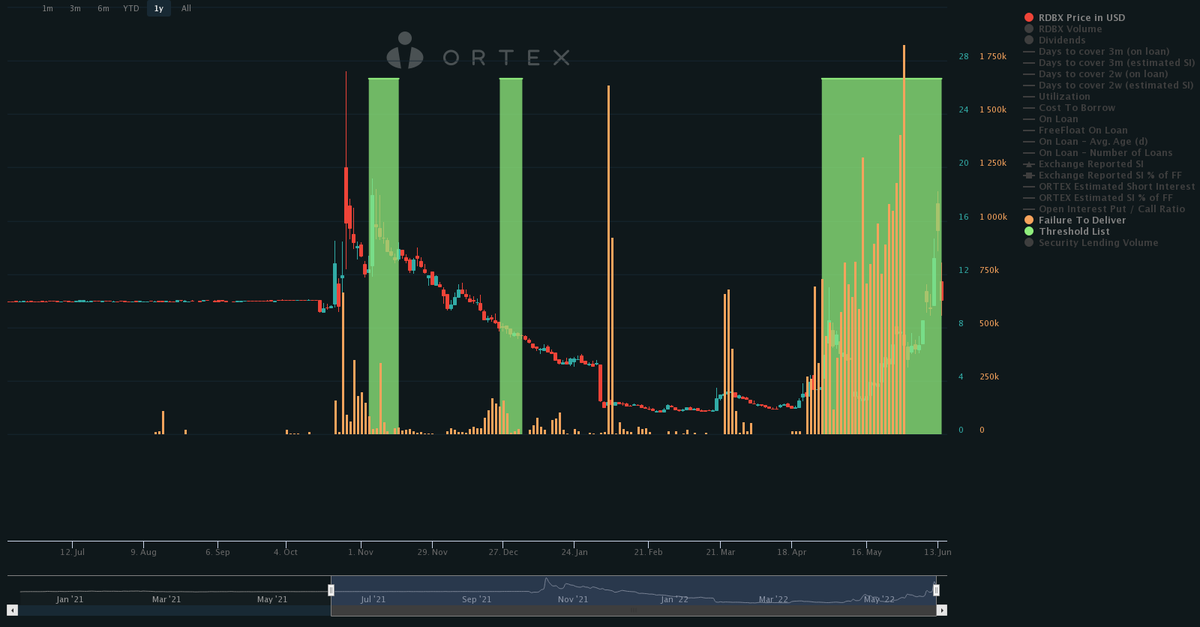Show the All time range
Screen dimensions: 1200x627
(186, 8)
